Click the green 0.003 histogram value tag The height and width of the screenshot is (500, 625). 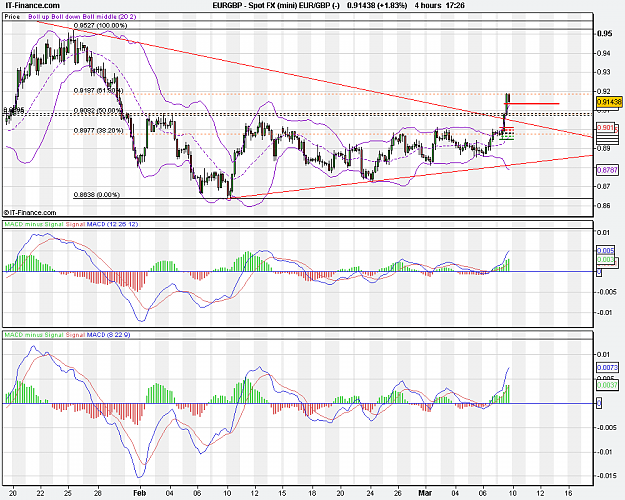pyautogui.click(x=605, y=260)
